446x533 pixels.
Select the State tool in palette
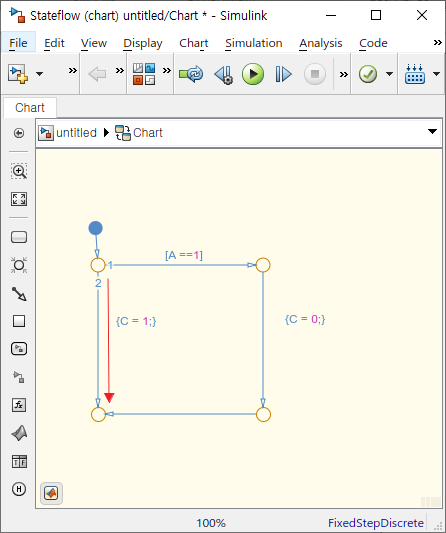[x=19, y=237]
